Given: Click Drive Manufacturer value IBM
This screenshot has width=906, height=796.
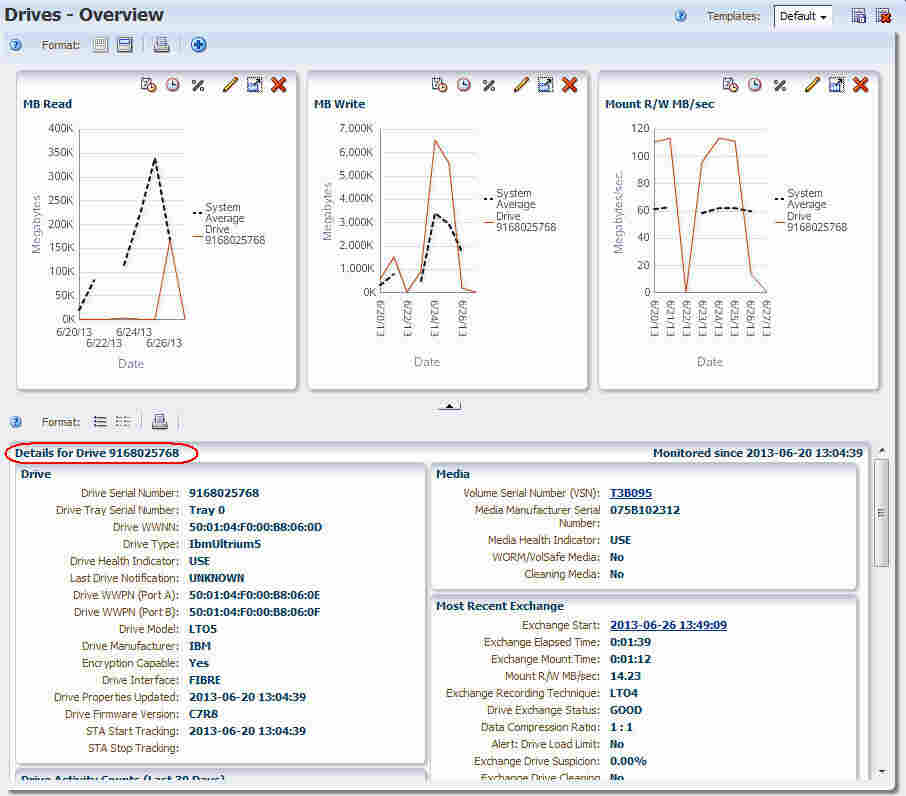Looking at the screenshot, I should [200, 646].
